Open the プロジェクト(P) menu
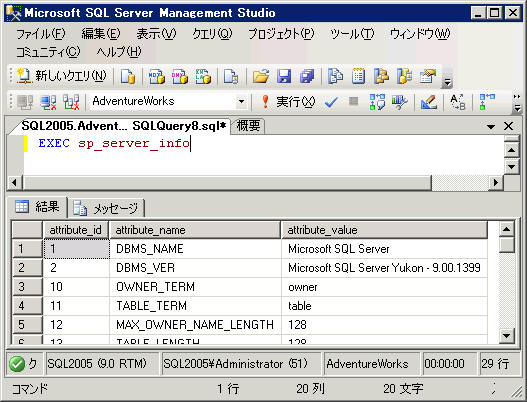The image size is (527, 402). click(x=281, y=34)
